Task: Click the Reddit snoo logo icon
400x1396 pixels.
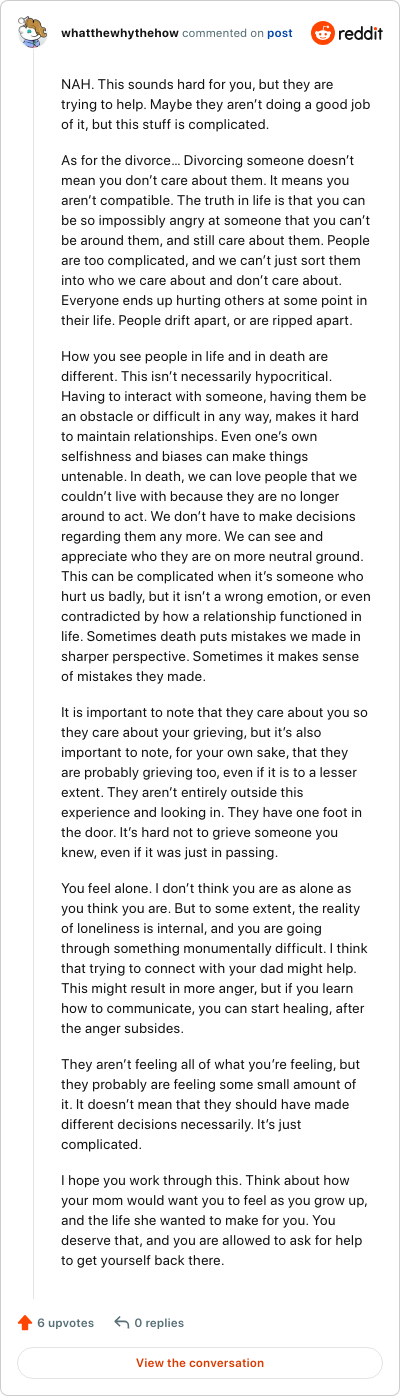Action: point(323,33)
